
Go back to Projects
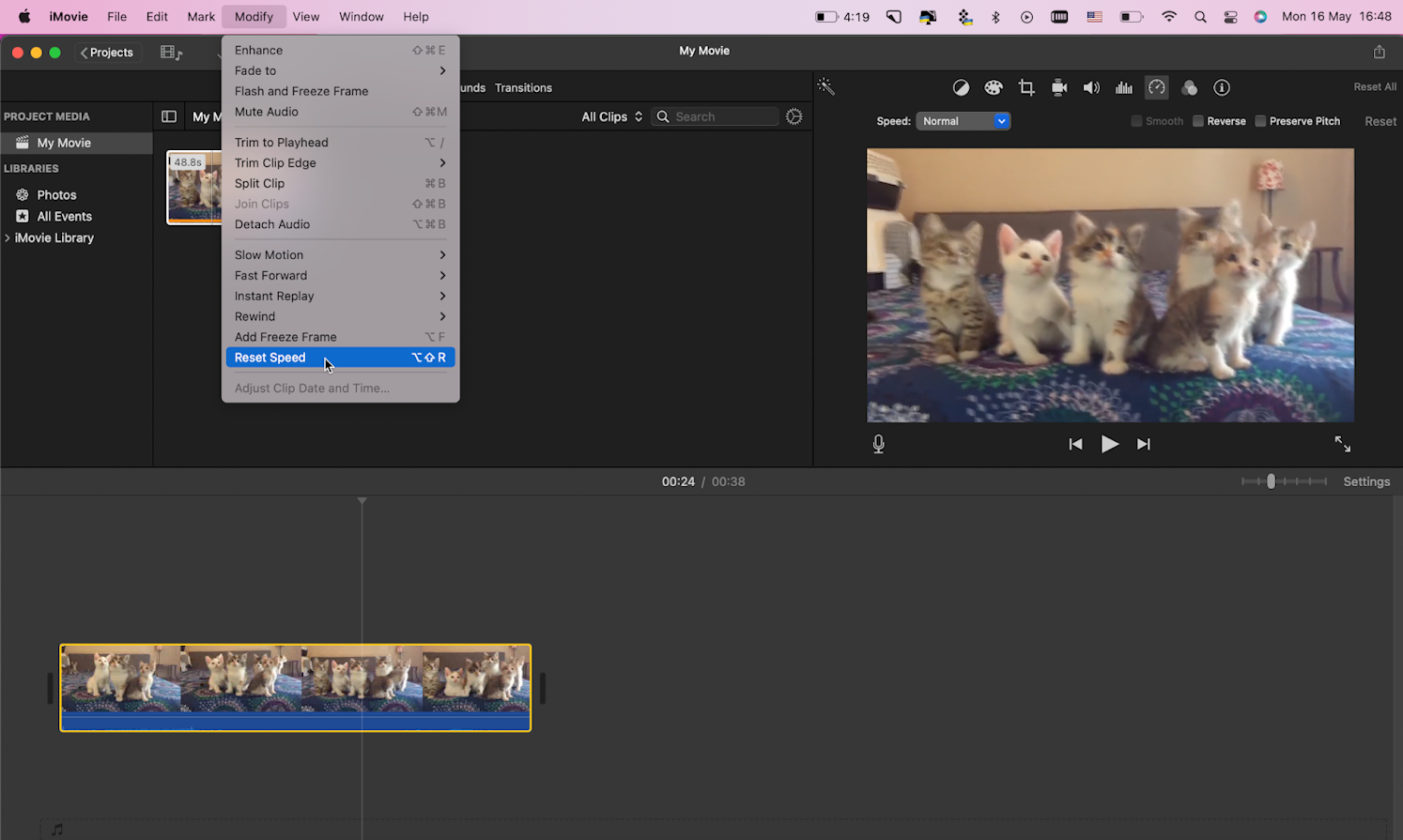107,53
